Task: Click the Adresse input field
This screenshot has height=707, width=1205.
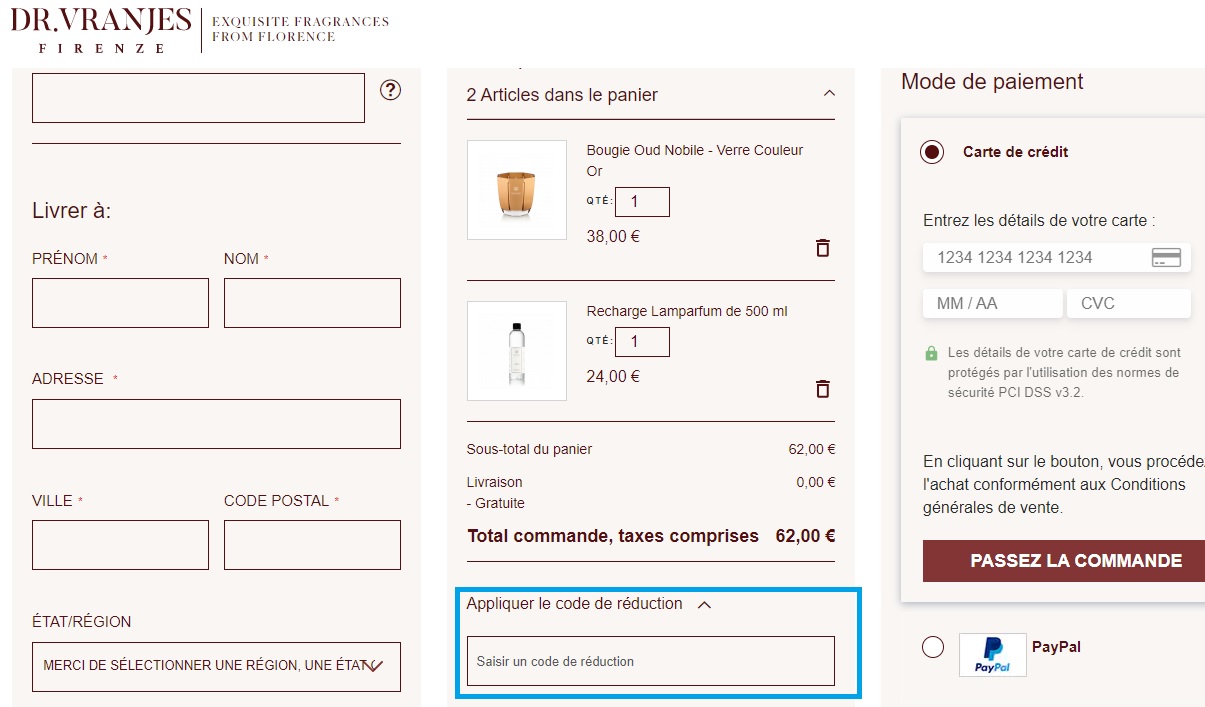Action: (216, 424)
